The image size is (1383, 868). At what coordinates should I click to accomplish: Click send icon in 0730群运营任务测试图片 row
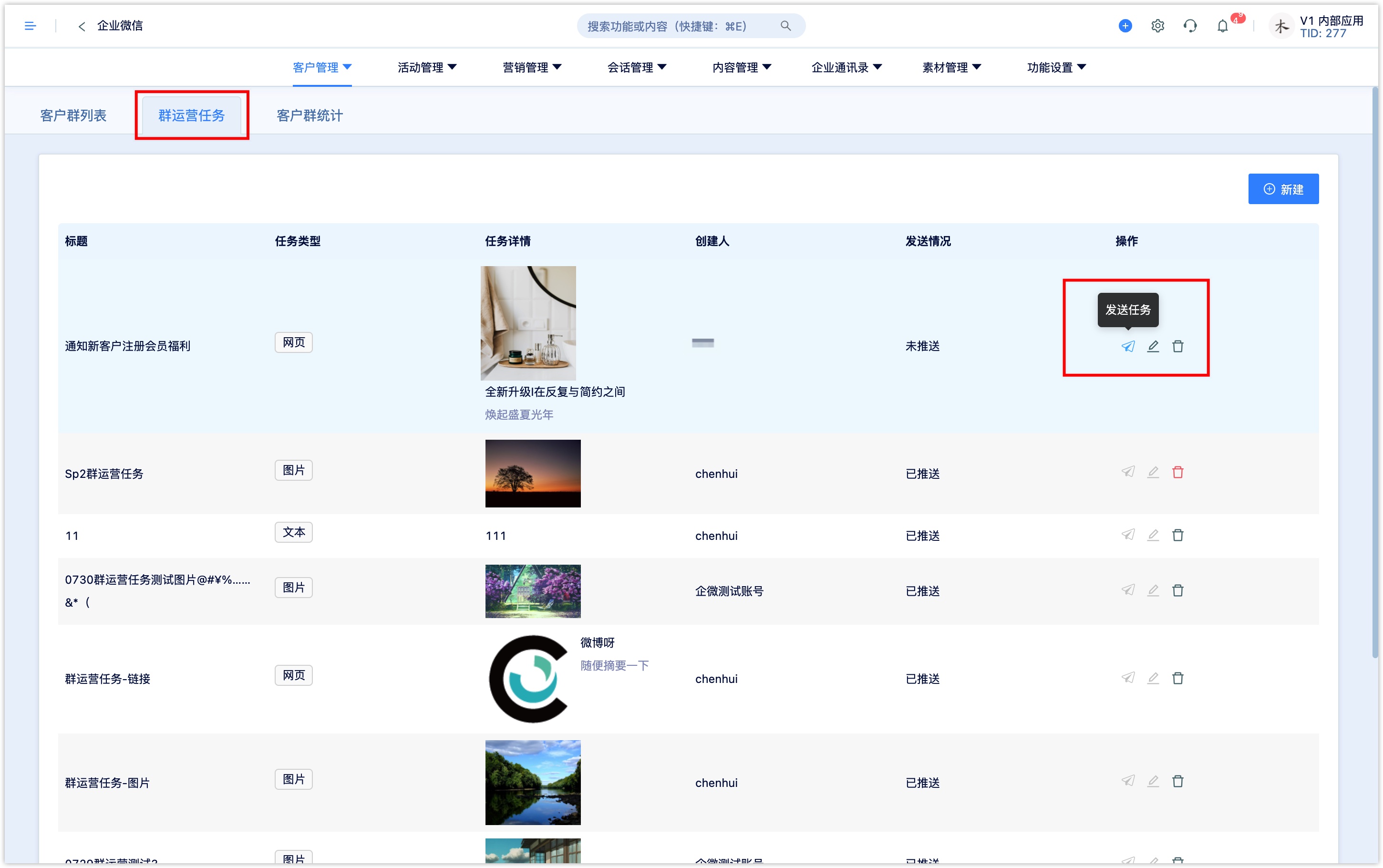click(x=1128, y=590)
